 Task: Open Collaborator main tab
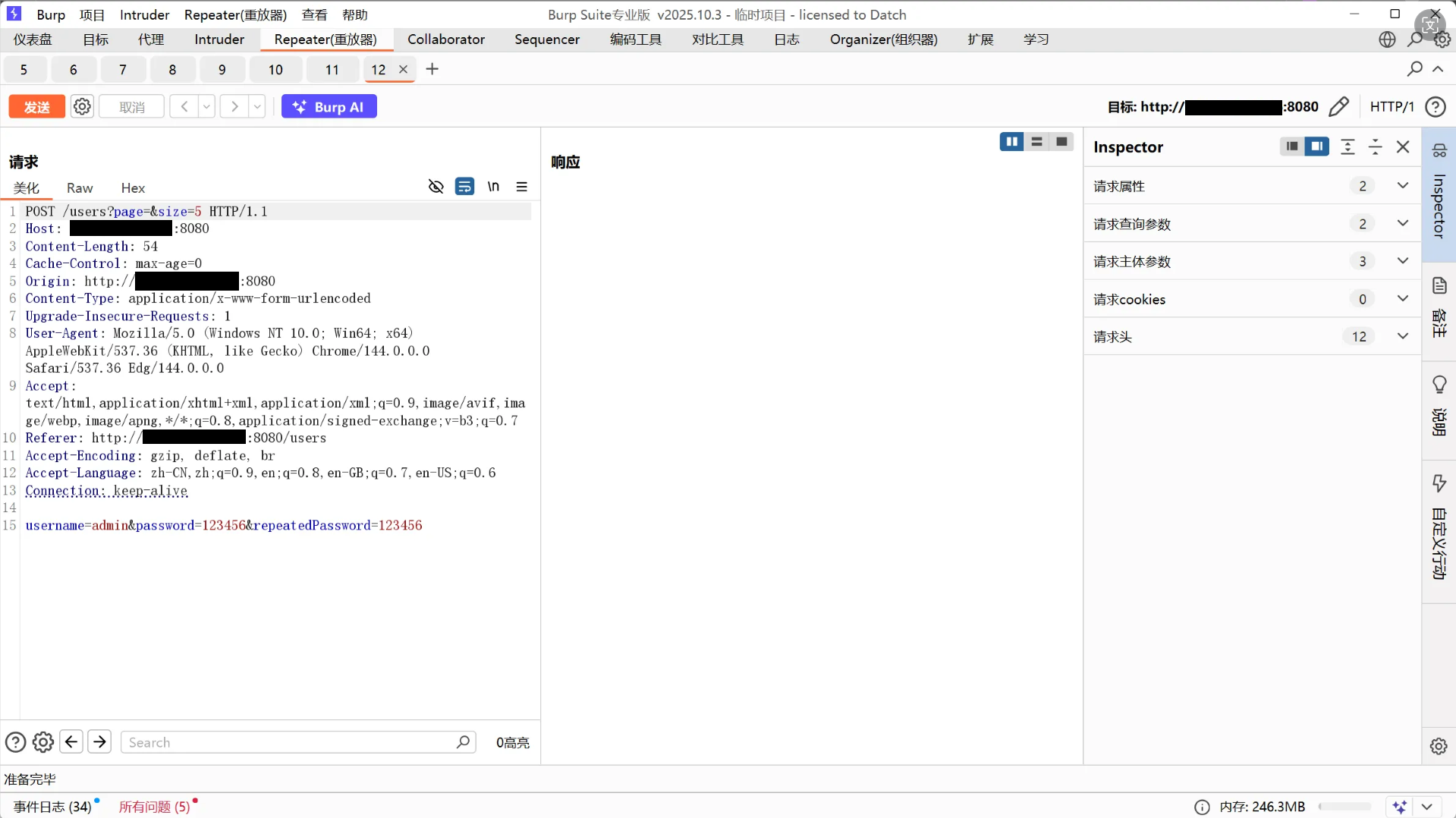coord(446,39)
